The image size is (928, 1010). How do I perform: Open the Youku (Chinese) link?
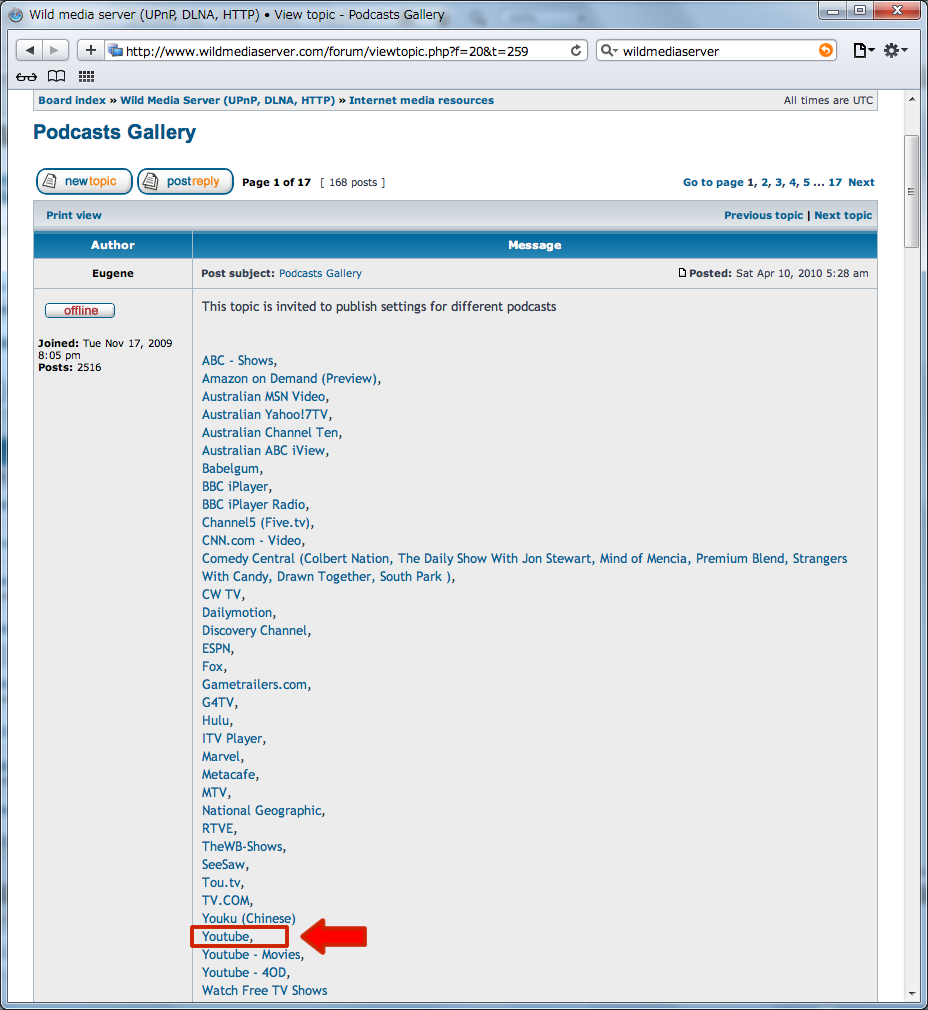pyautogui.click(x=249, y=919)
